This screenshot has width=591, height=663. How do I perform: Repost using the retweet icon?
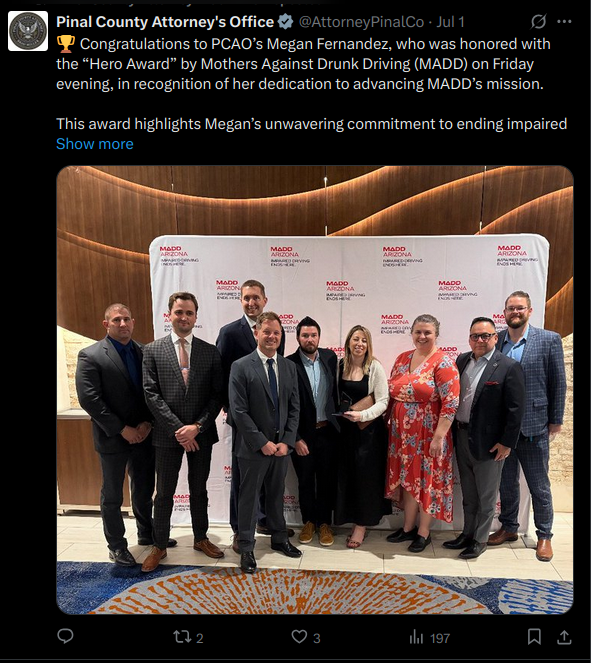[182, 637]
